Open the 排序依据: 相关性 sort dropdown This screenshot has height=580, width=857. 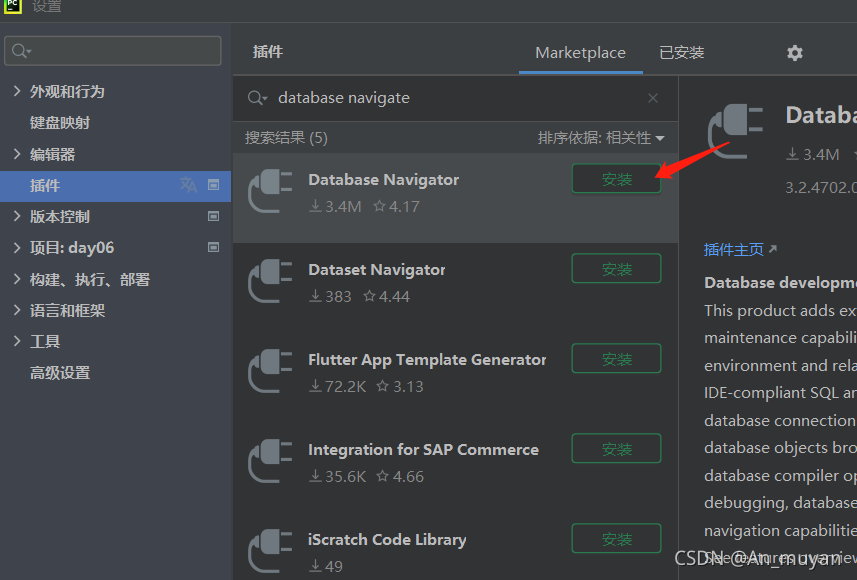(x=601, y=138)
